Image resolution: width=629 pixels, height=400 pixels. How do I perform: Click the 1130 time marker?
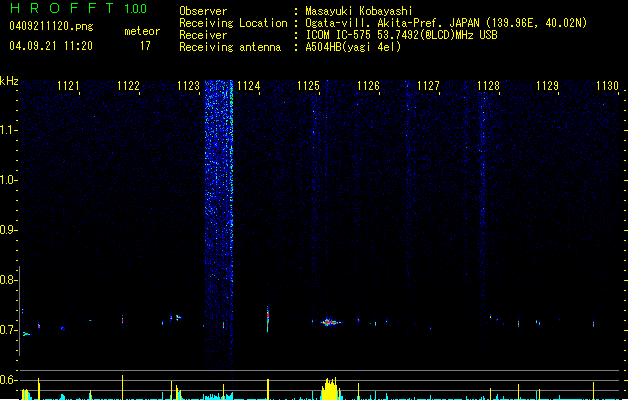click(607, 86)
